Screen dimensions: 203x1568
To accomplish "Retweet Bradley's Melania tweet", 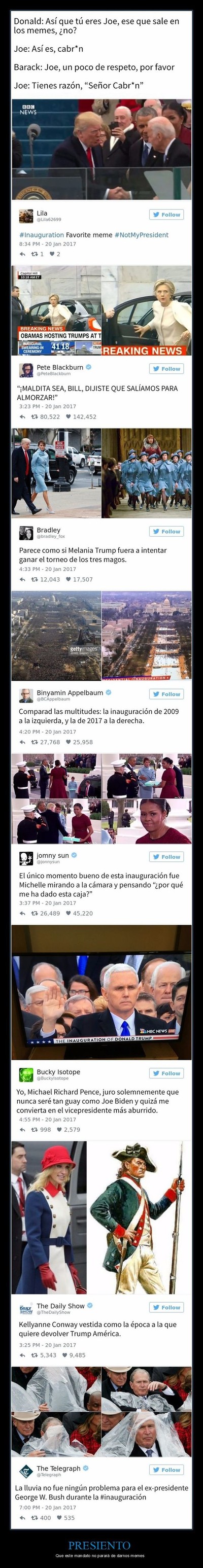I will 35,579.
